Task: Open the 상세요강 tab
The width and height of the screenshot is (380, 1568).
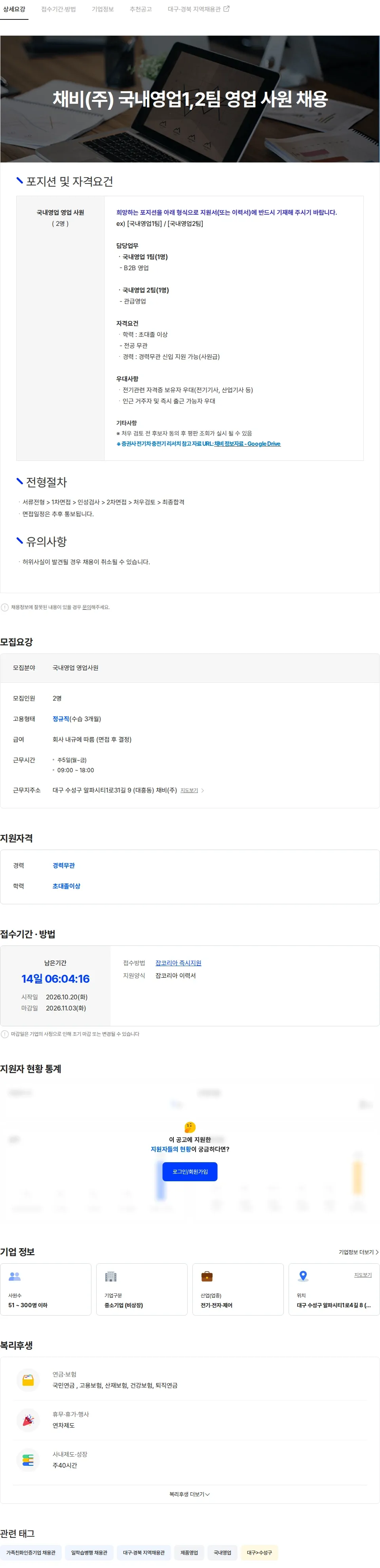Action: click(x=14, y=10)
